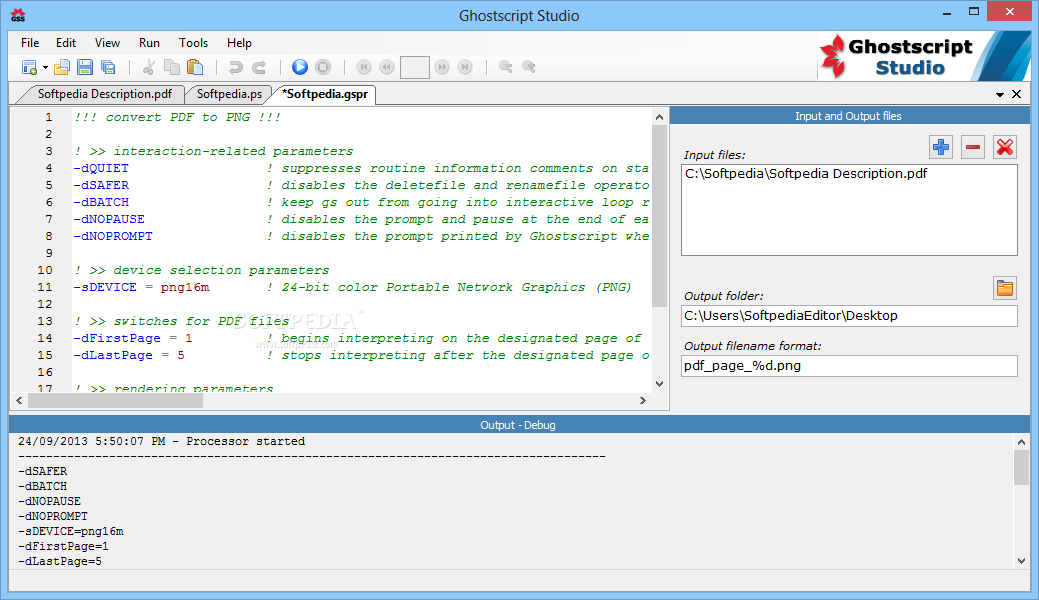The image size is (1039, 600).
Task: Click the -dNOPROMPT line in editor
Action: click(x=361, y=236)
